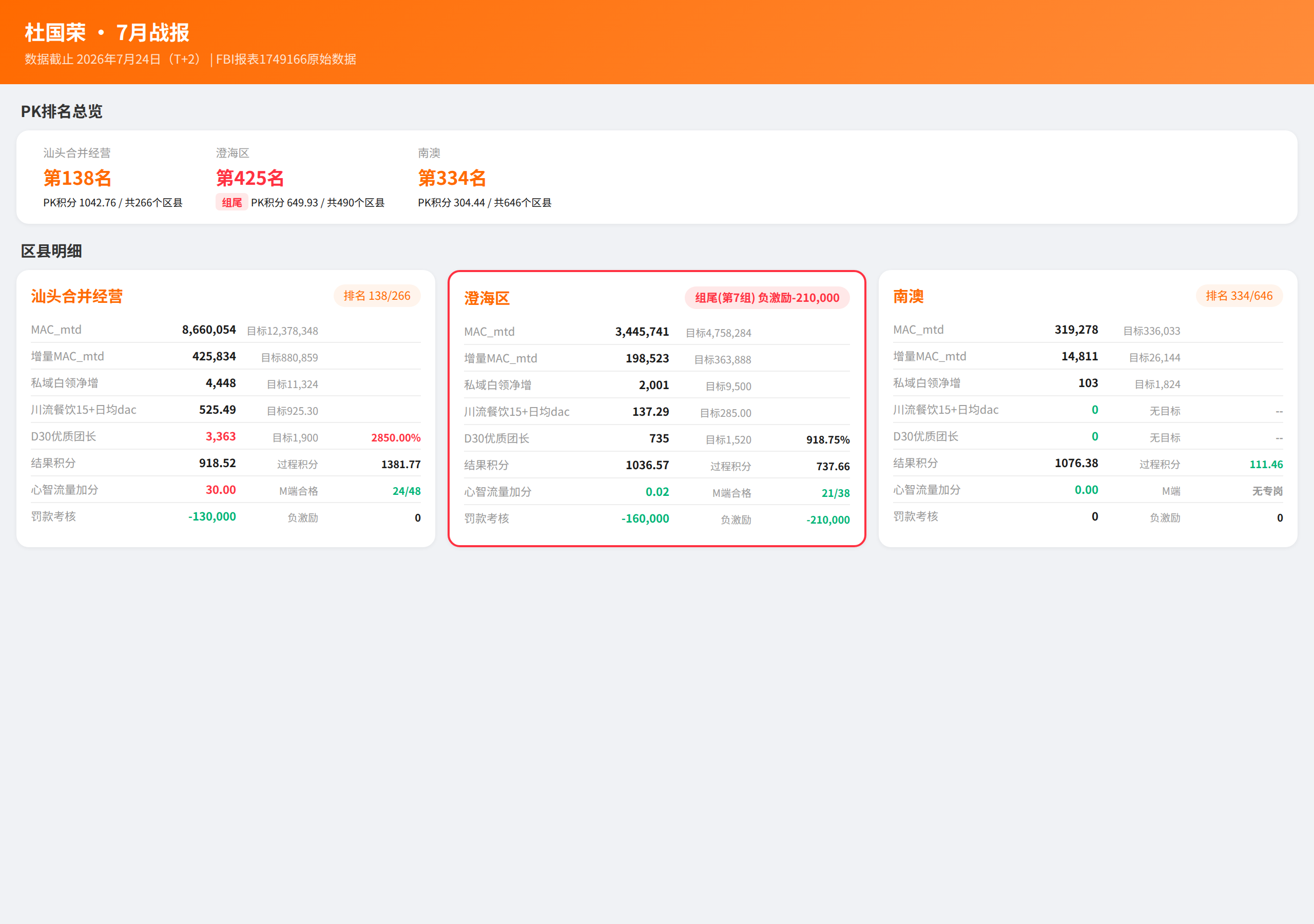Click PK积分 304.44 / 共646个区县 text
This screenshot has width=1314, height=924.
[x=485, y=203]
